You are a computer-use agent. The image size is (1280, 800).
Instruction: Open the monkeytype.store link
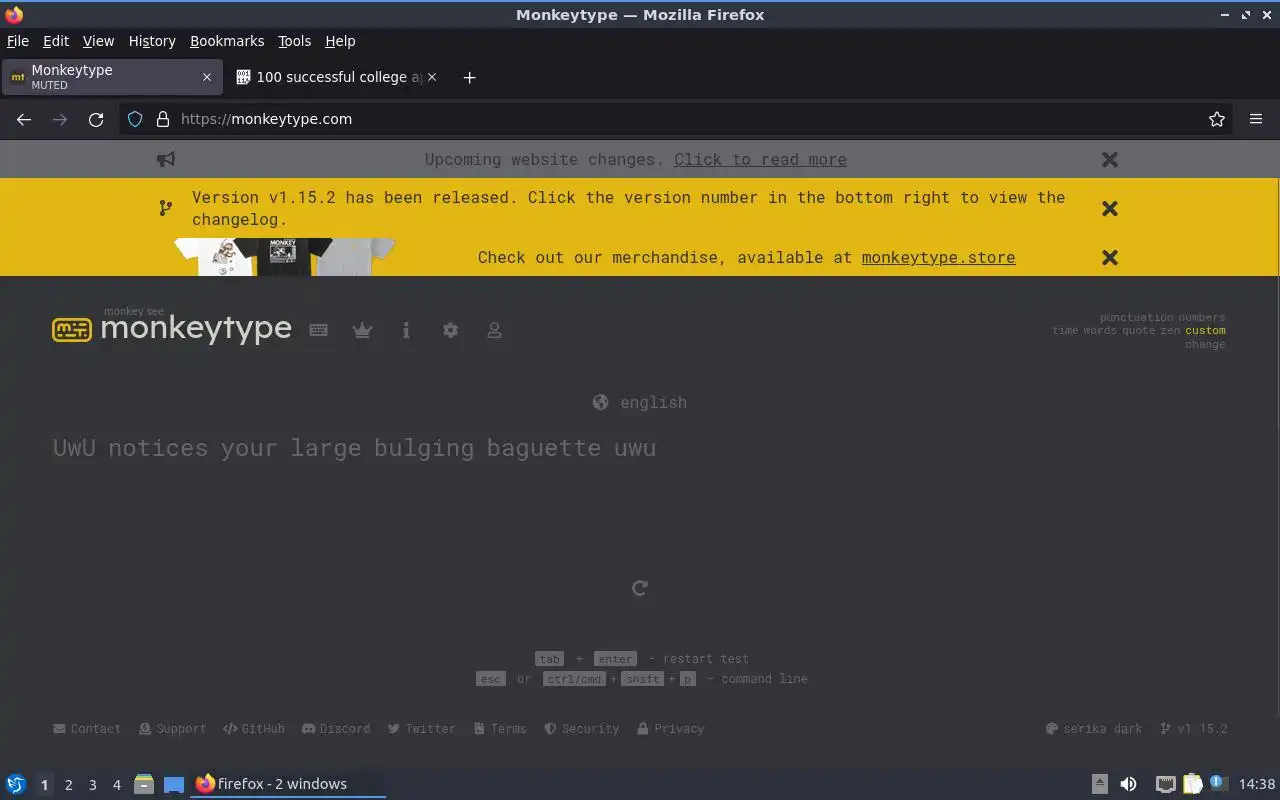point(938,257)
